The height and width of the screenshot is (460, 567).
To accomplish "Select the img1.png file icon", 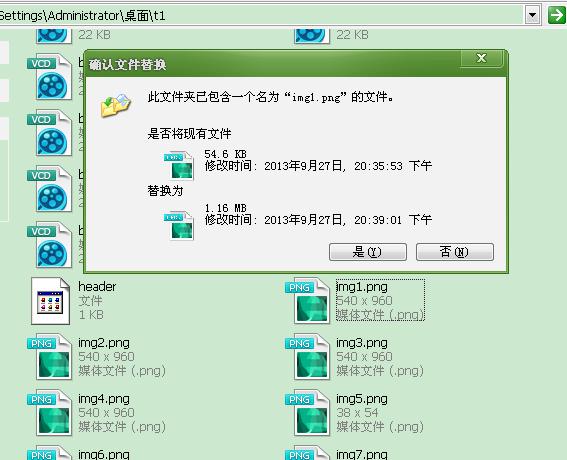I will point(308,301).
